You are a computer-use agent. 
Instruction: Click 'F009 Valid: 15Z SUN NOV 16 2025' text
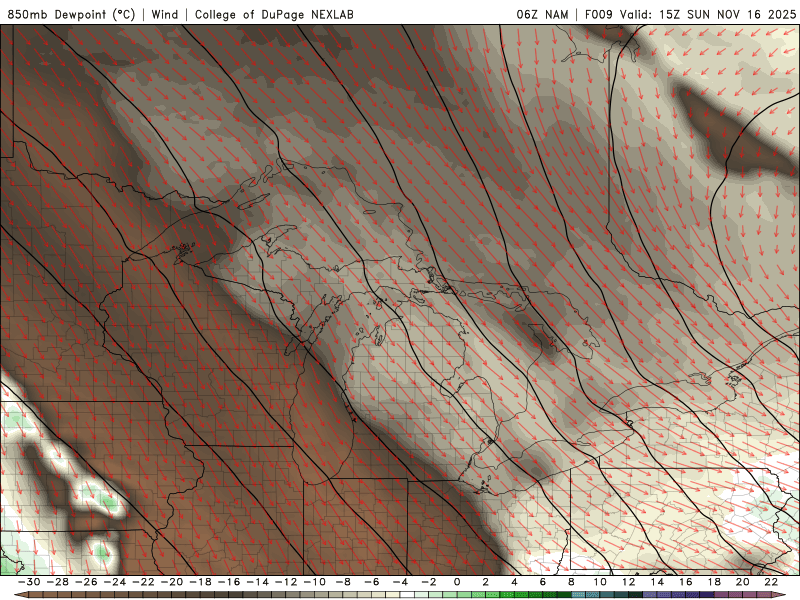tap(690, 15)
